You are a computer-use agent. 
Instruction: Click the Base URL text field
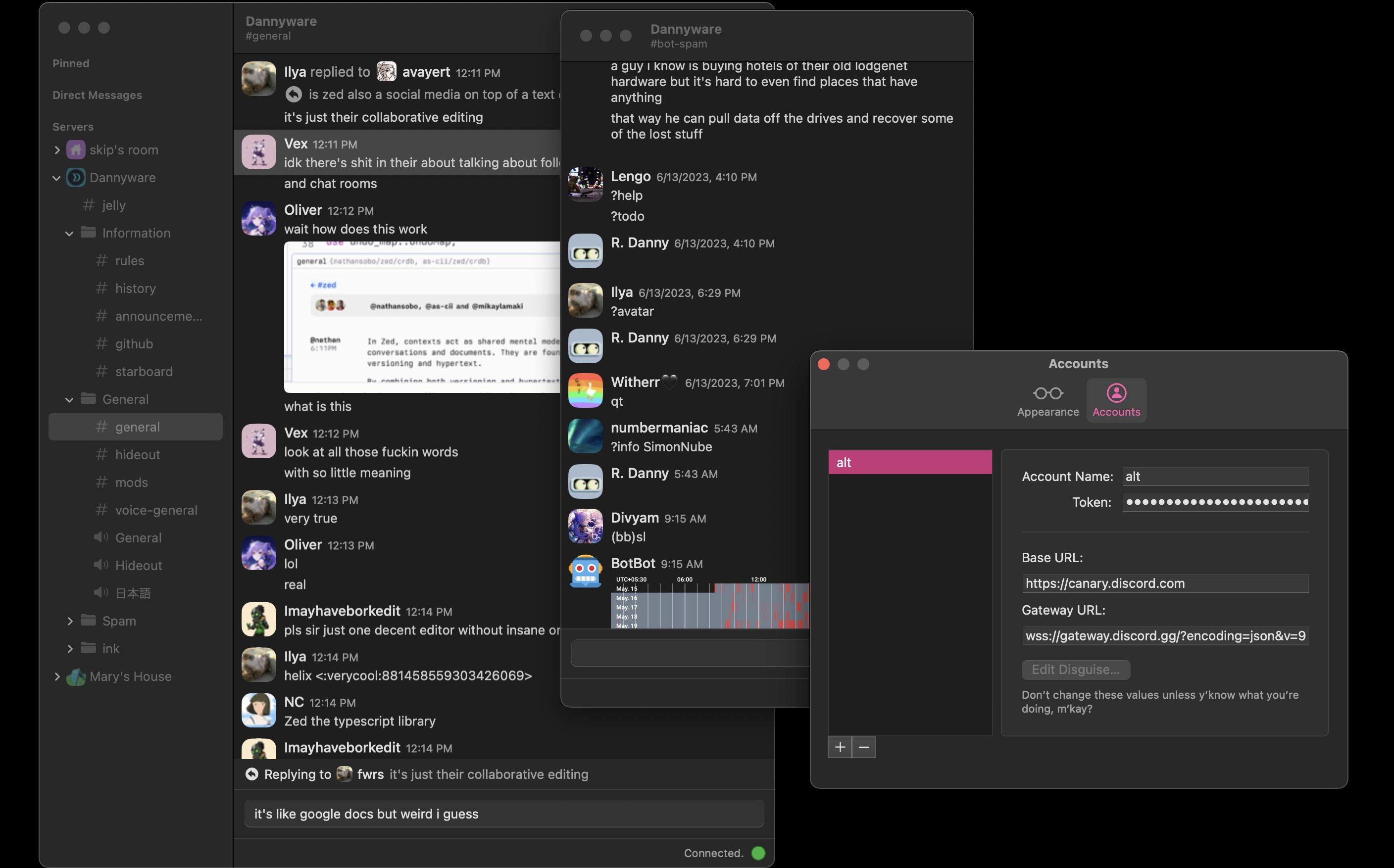coord(1164,583)
